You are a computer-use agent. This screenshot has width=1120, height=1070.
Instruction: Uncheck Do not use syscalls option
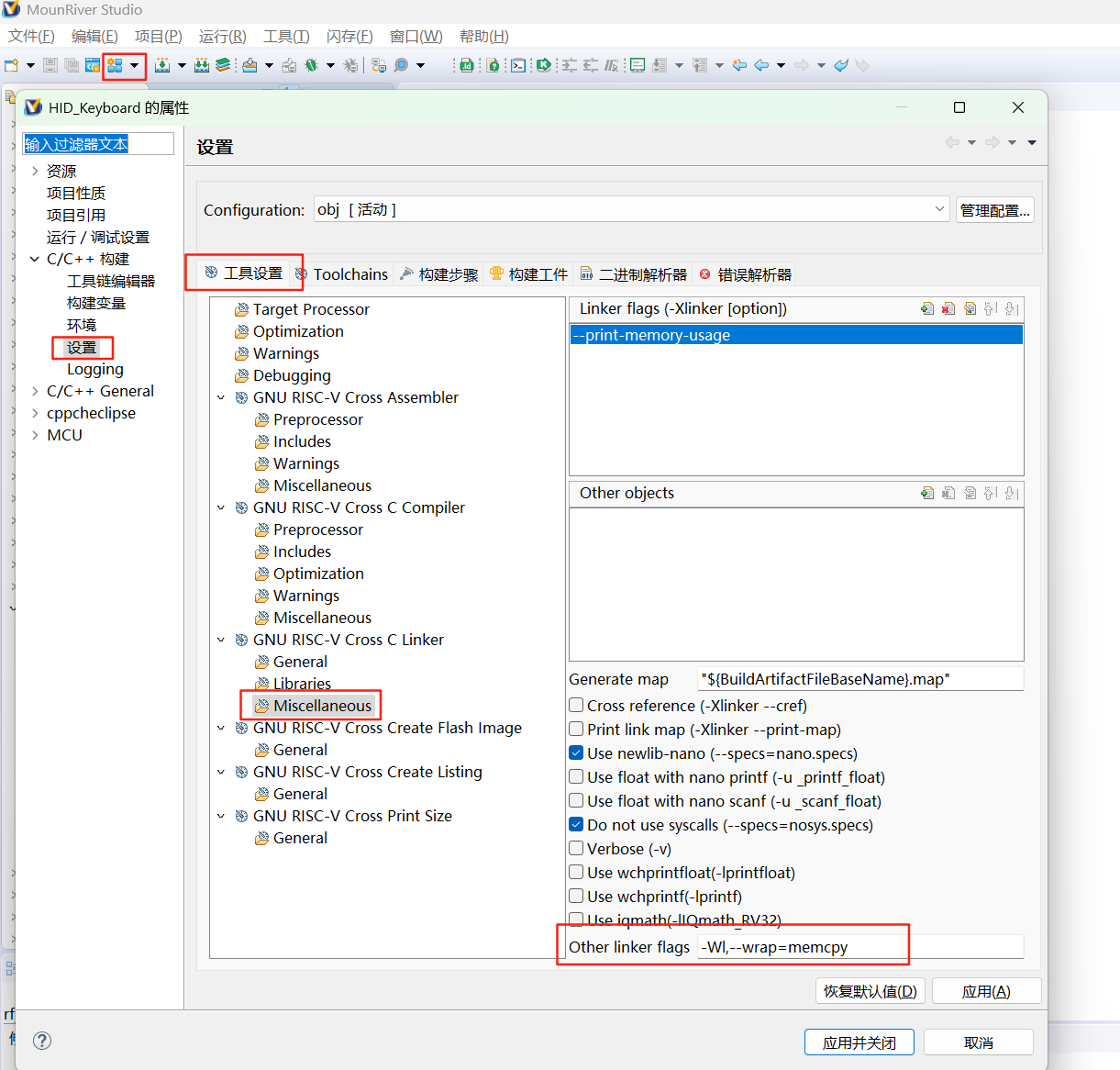coord(576,824)
